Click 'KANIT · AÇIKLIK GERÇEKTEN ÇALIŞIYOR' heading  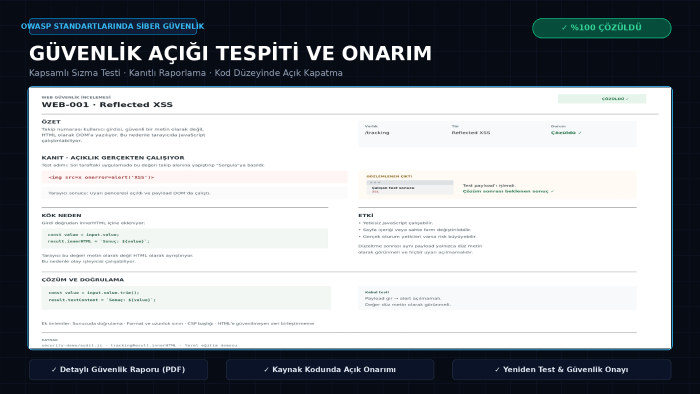[113, 158]
